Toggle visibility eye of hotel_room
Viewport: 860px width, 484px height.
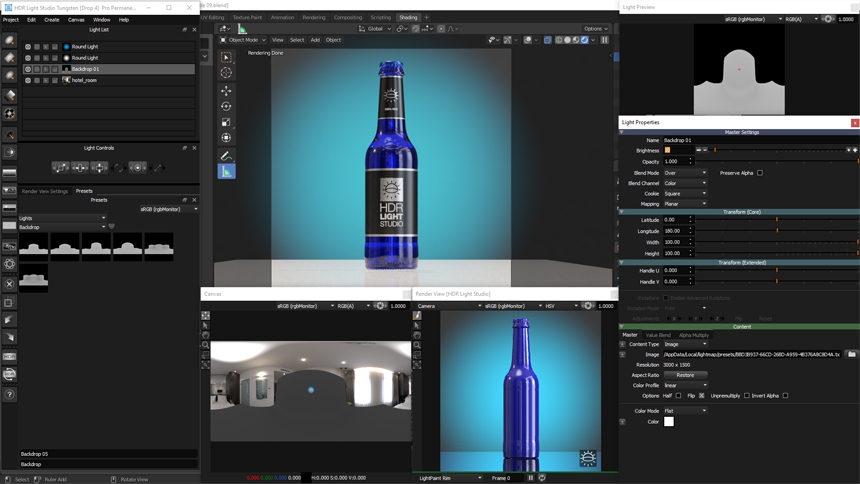click(x=28, y=80)
